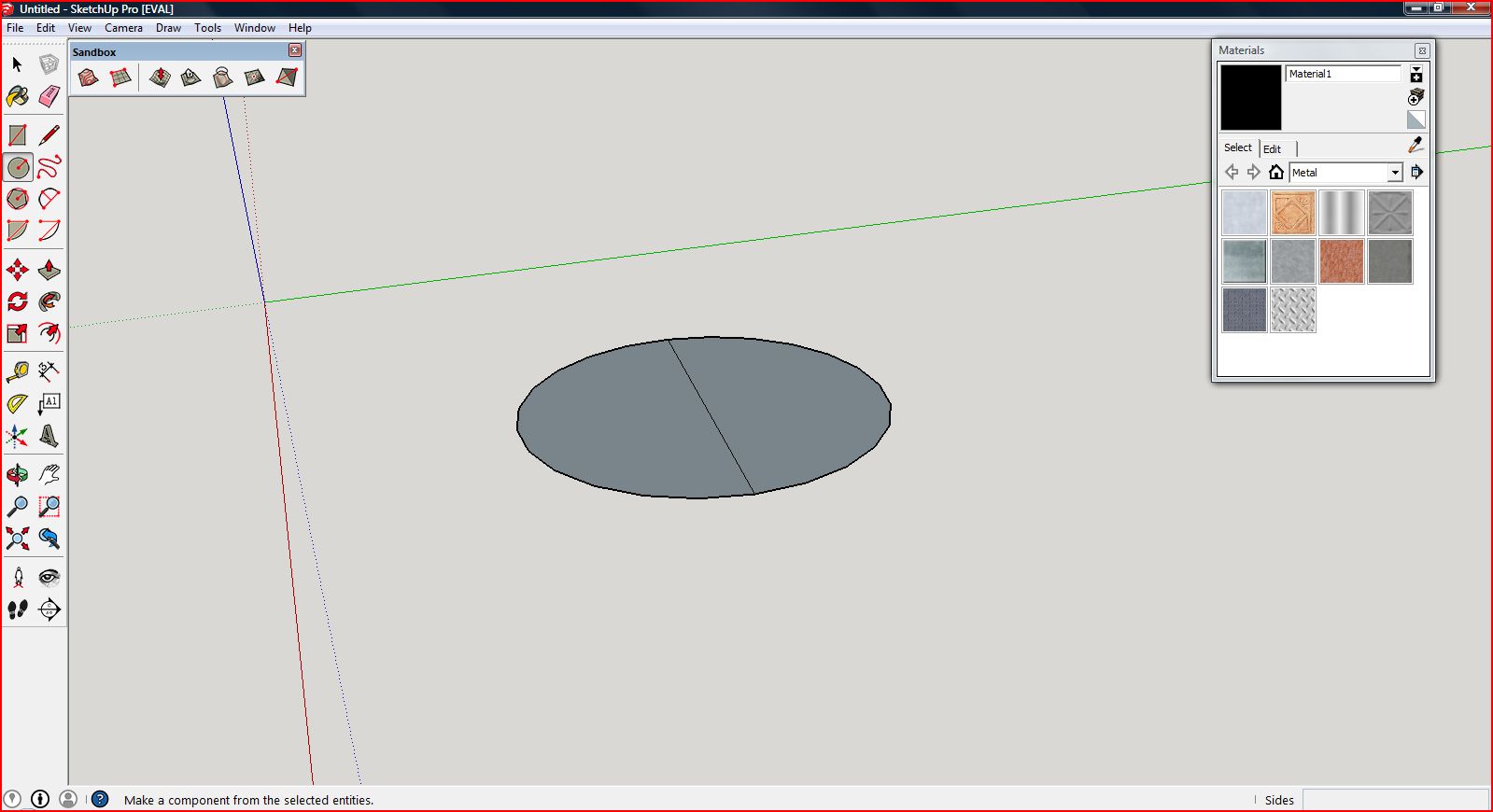
Task: Activate the Look Around eye tool
Action: 49,578
